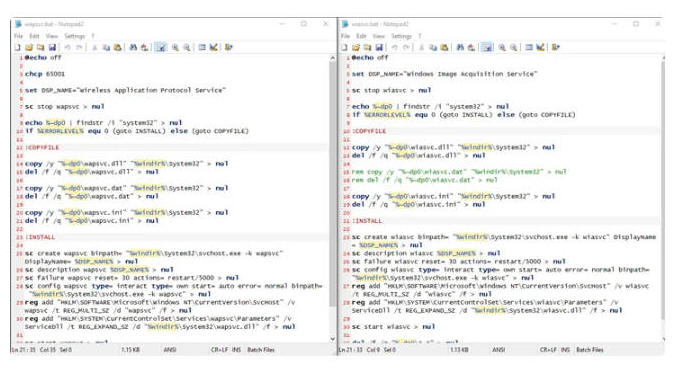Screen dimensions: 691x373
Task: Click Batch Files scheme in wapsvc.bat status bar
Action: click(261, 350)
